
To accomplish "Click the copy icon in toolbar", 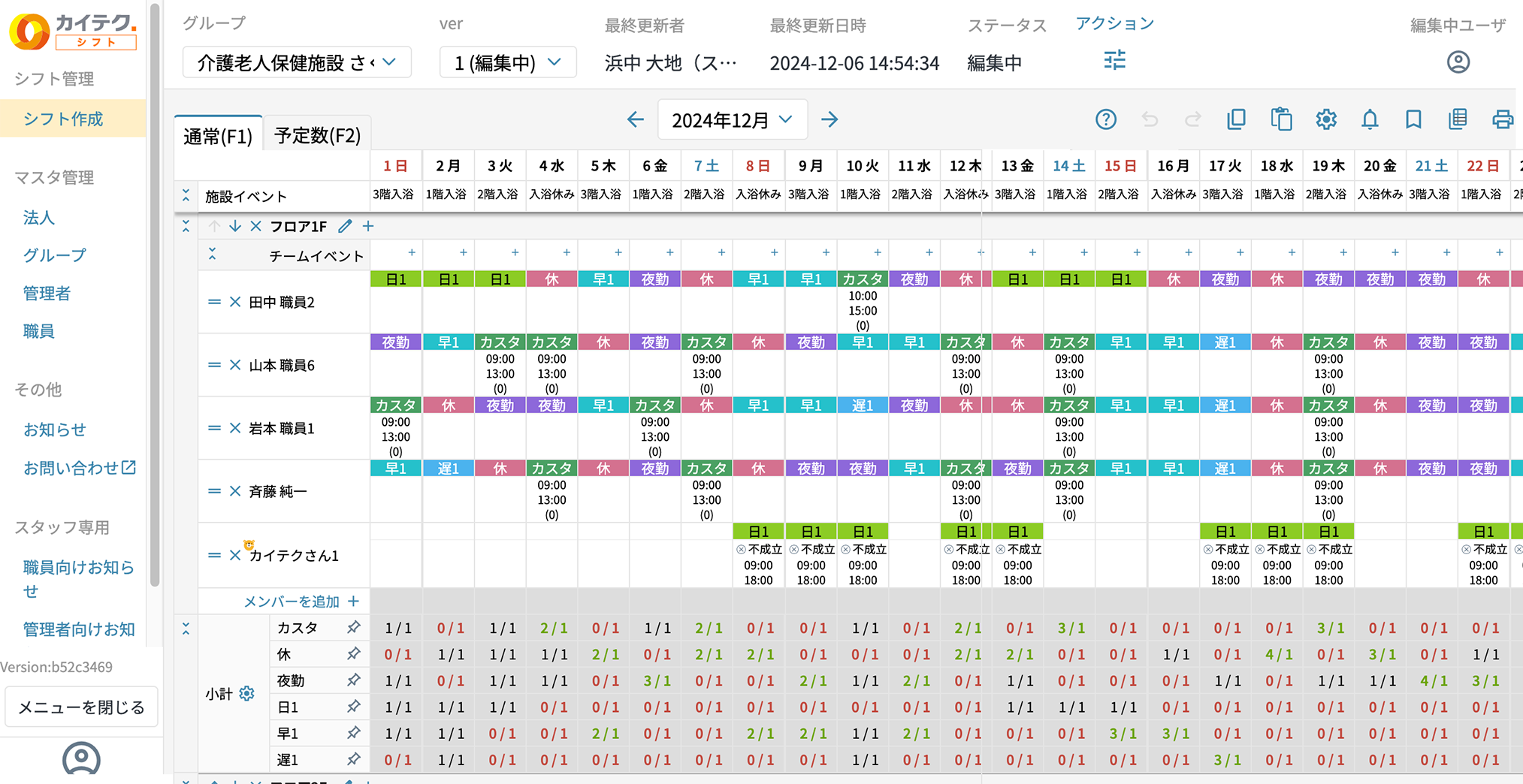I will pyautogui.click(x=1236, y=119).
